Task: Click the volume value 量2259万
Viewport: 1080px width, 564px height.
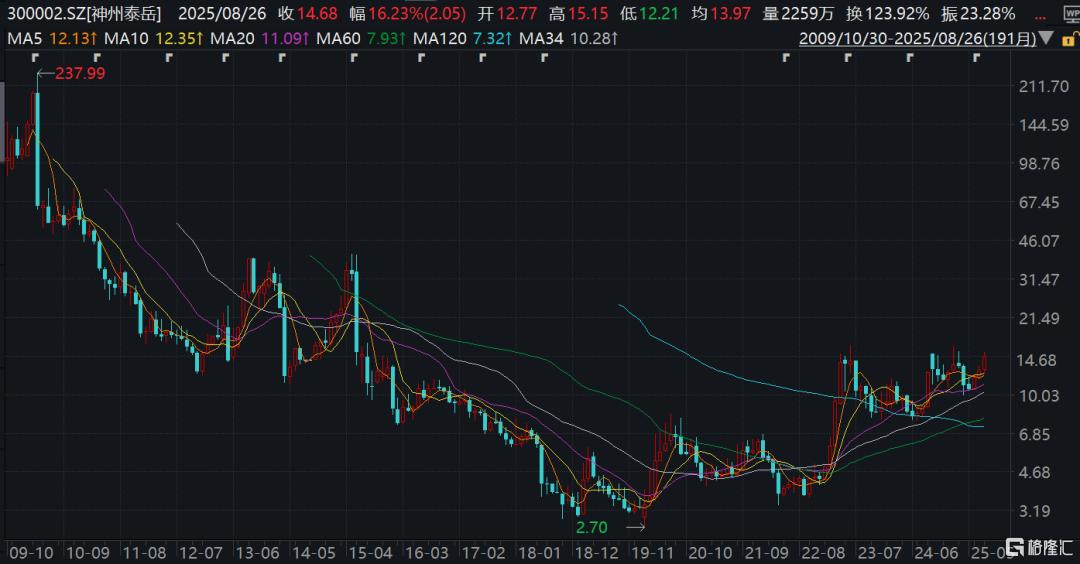Action: pos(798,14)
